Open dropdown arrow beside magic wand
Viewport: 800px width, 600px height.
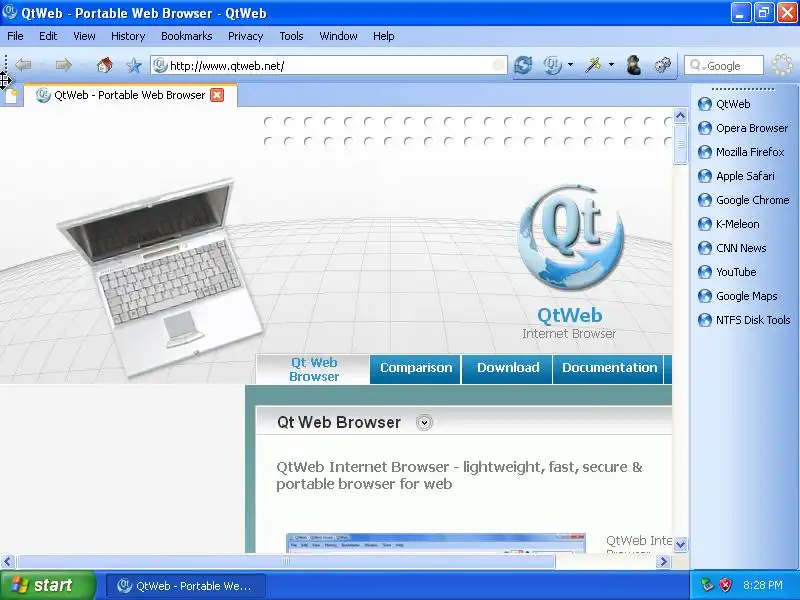click(611, 65)
